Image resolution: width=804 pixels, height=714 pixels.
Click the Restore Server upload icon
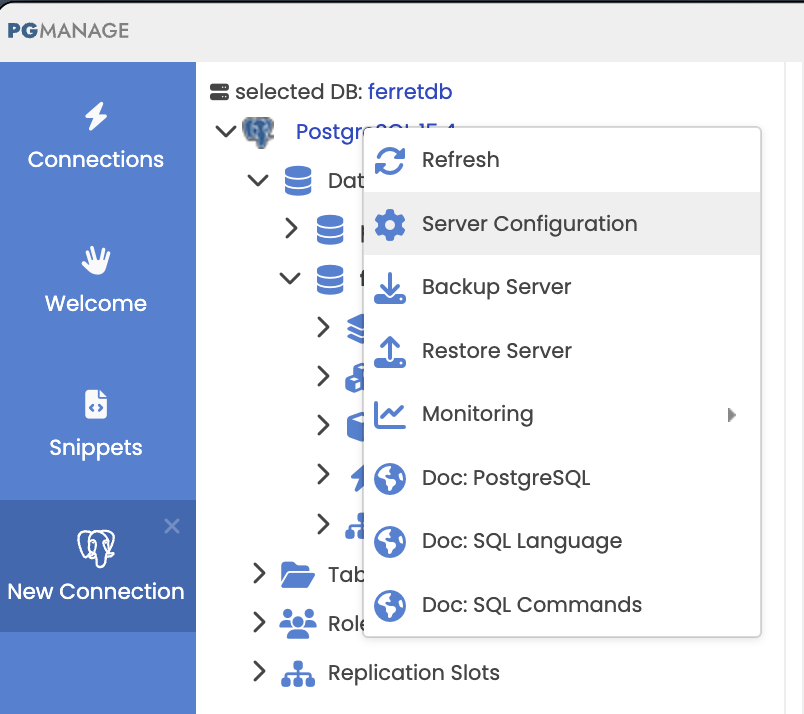[x=390, y=350]
